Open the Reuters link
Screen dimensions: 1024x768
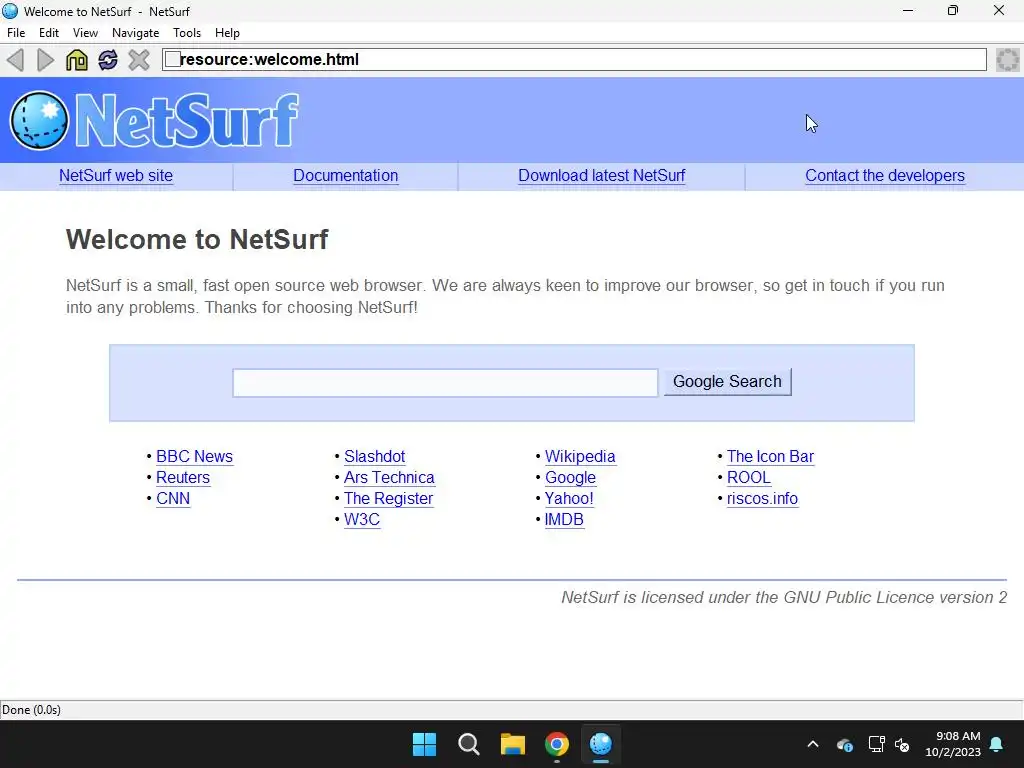183,477
